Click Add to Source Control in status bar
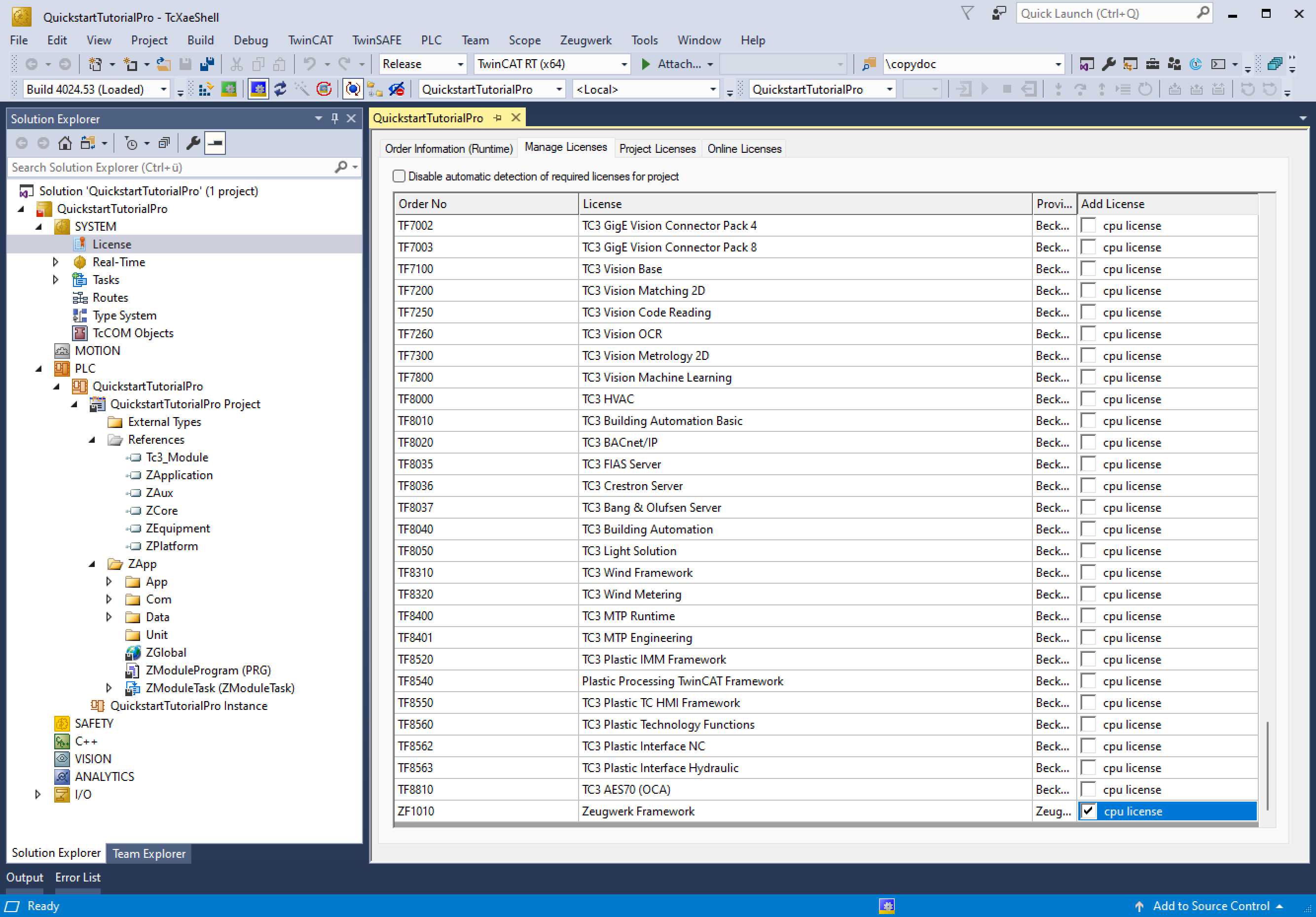This screenshot has width=1316, height=917. [1210, 906]
